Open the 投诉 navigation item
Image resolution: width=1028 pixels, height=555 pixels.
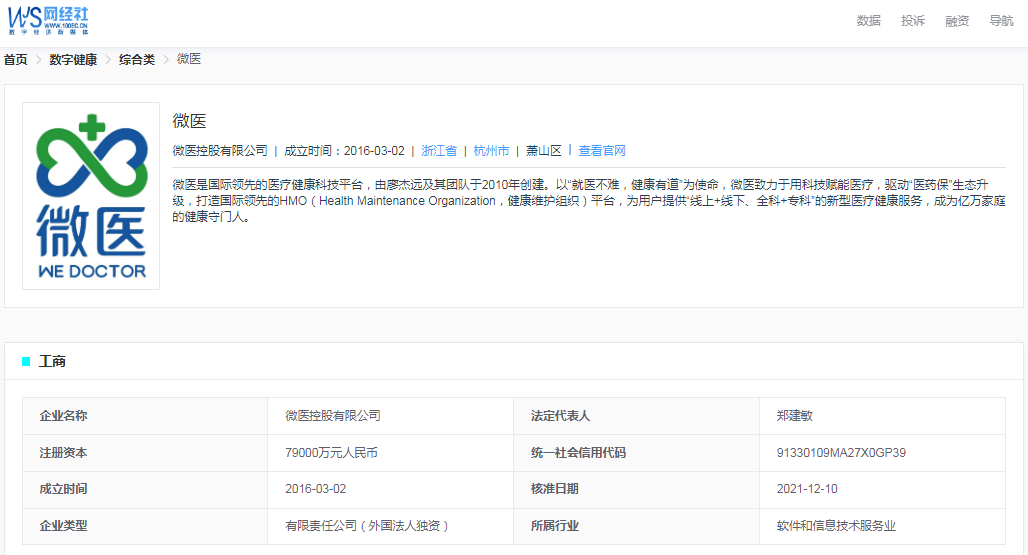coord(913,21)
